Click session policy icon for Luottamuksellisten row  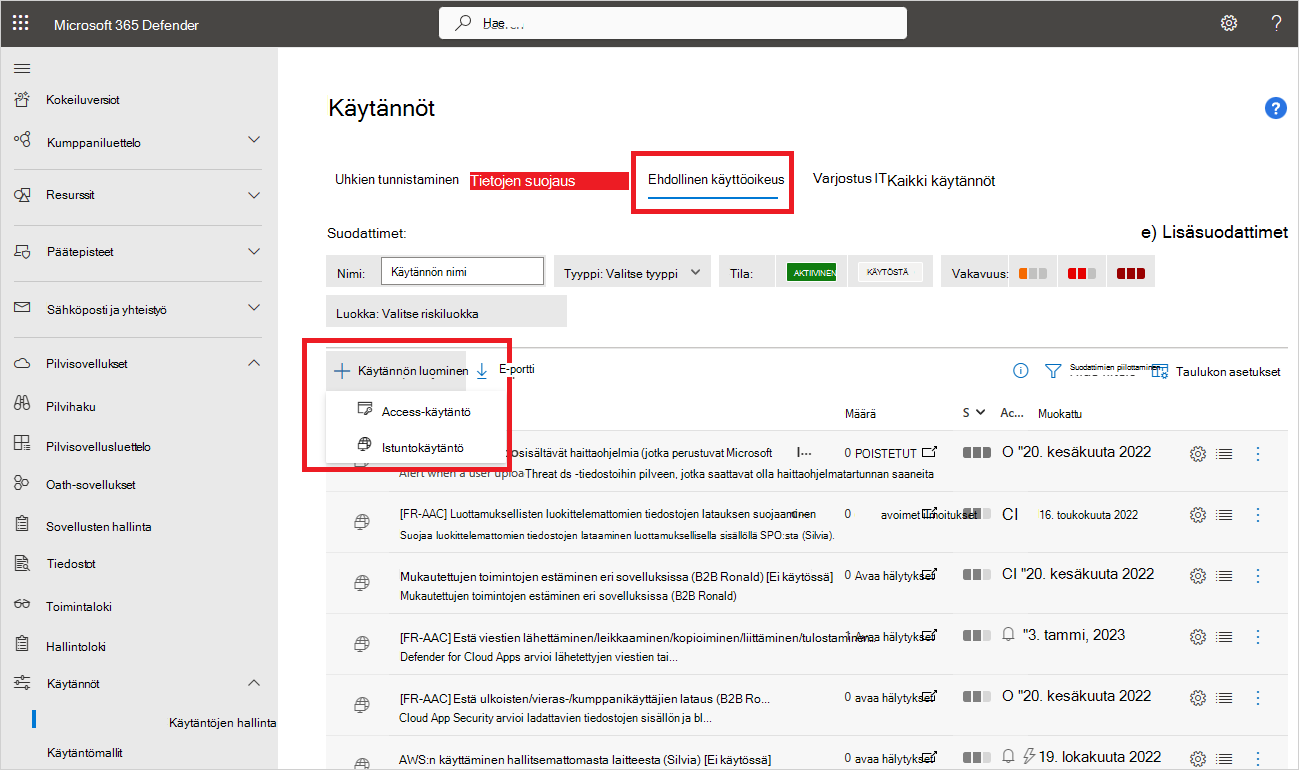pos(363,522)
